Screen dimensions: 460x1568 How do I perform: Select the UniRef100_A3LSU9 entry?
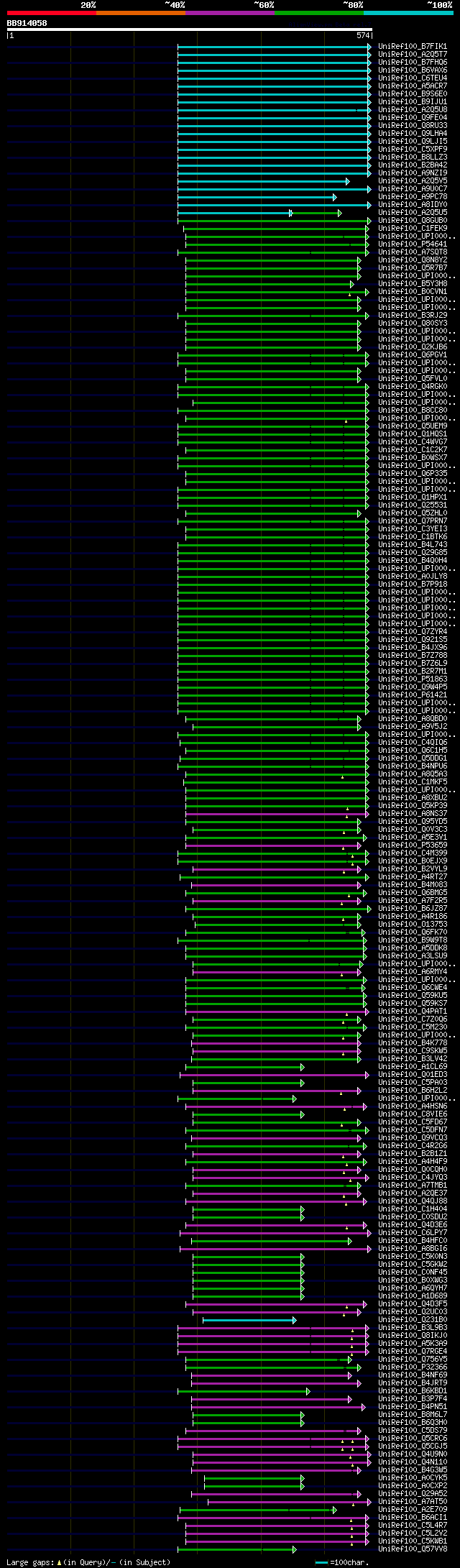pos(413,955)
